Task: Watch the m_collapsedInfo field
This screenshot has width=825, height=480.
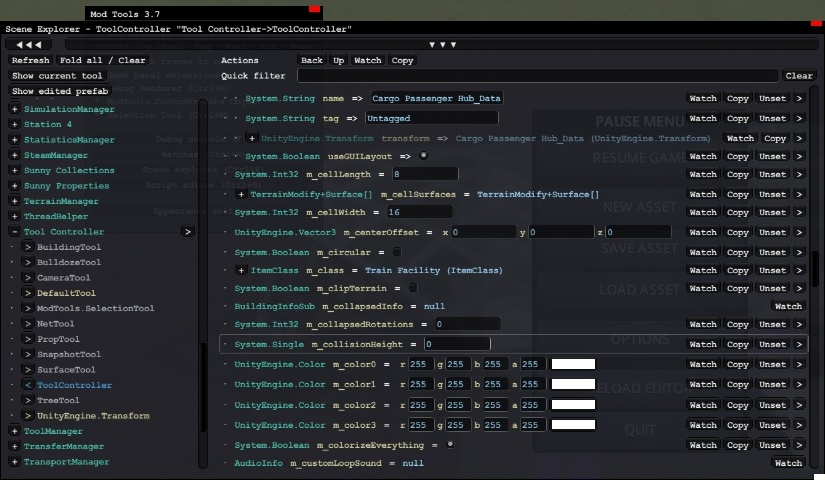Action: [788, 306]
